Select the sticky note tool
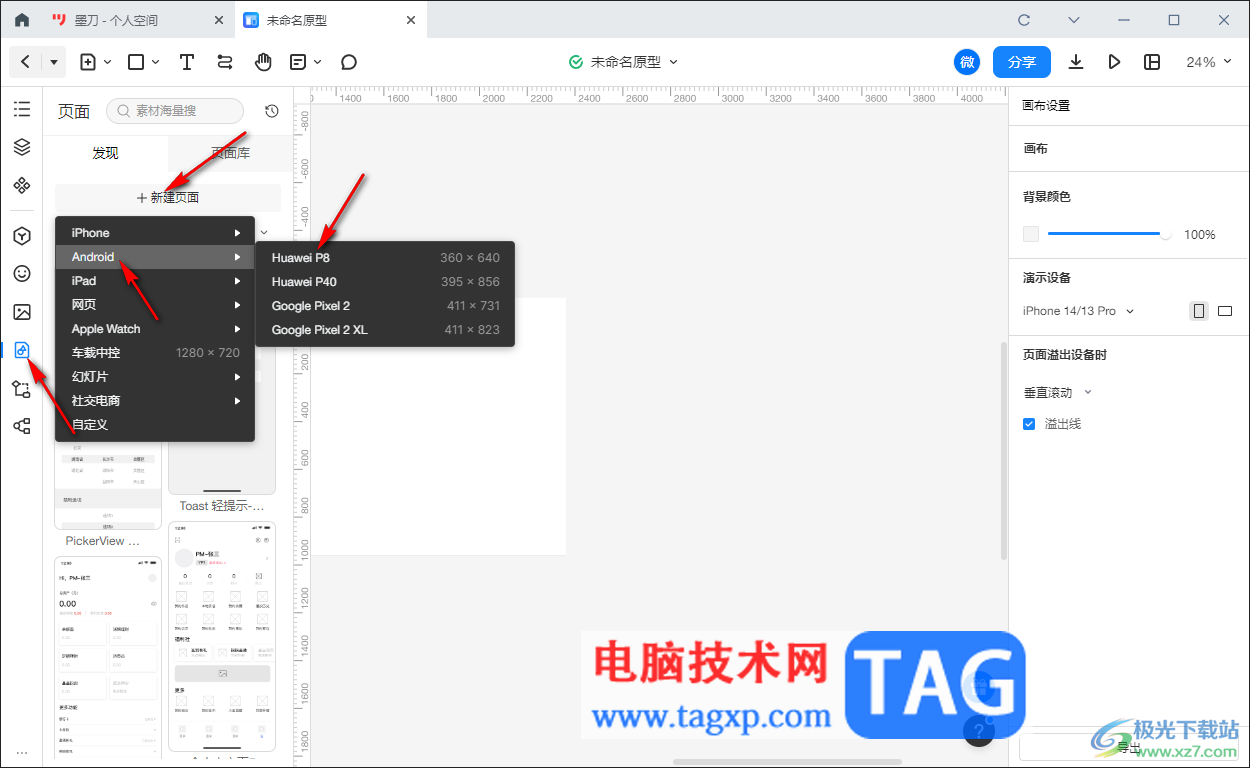 point(298,62)
